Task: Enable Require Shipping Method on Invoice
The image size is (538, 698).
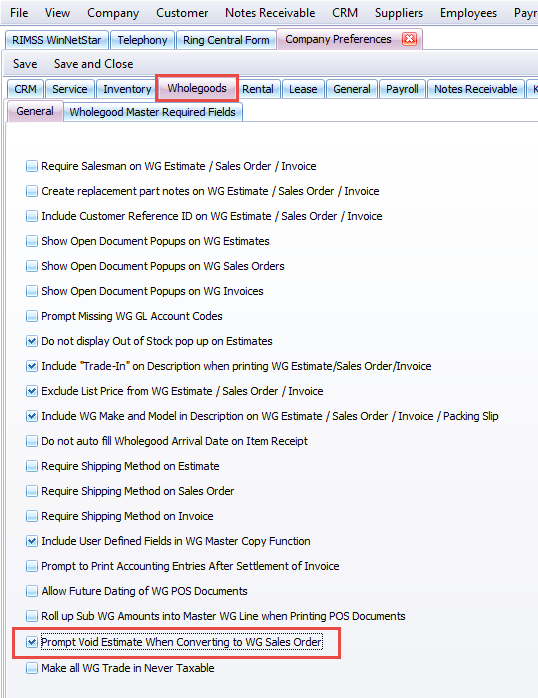Action: [x=32, y=516]
